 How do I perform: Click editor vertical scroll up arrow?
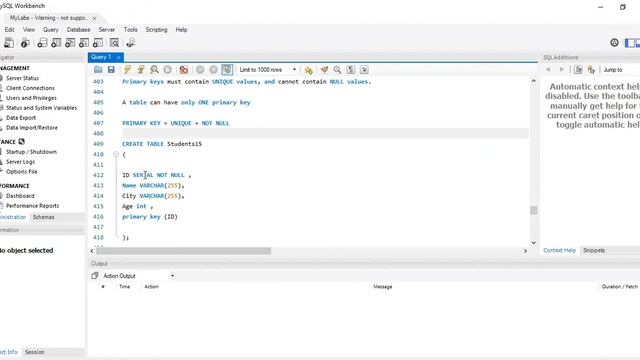(533, 81)
